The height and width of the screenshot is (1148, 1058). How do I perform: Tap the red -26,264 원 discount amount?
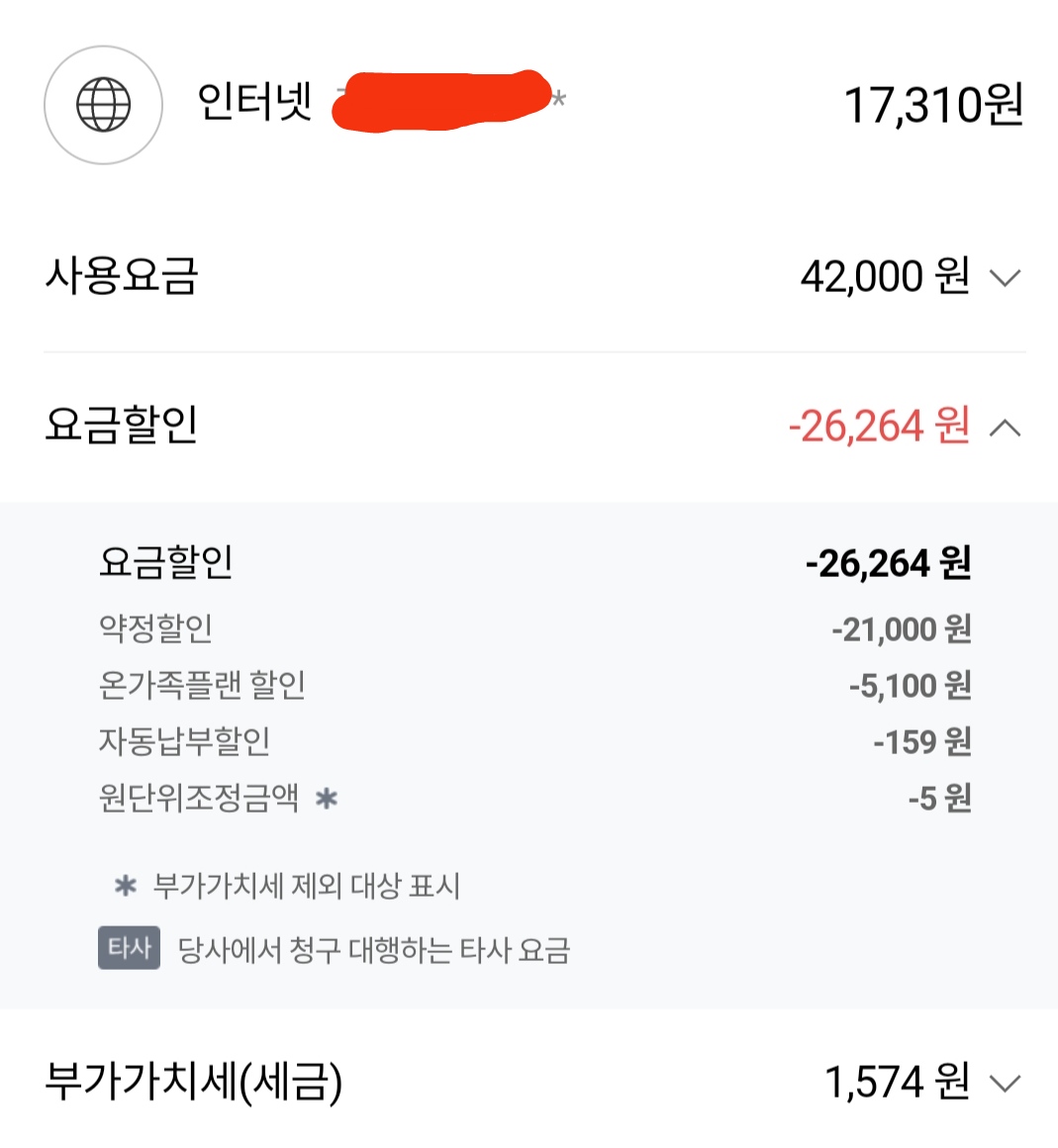879,427
